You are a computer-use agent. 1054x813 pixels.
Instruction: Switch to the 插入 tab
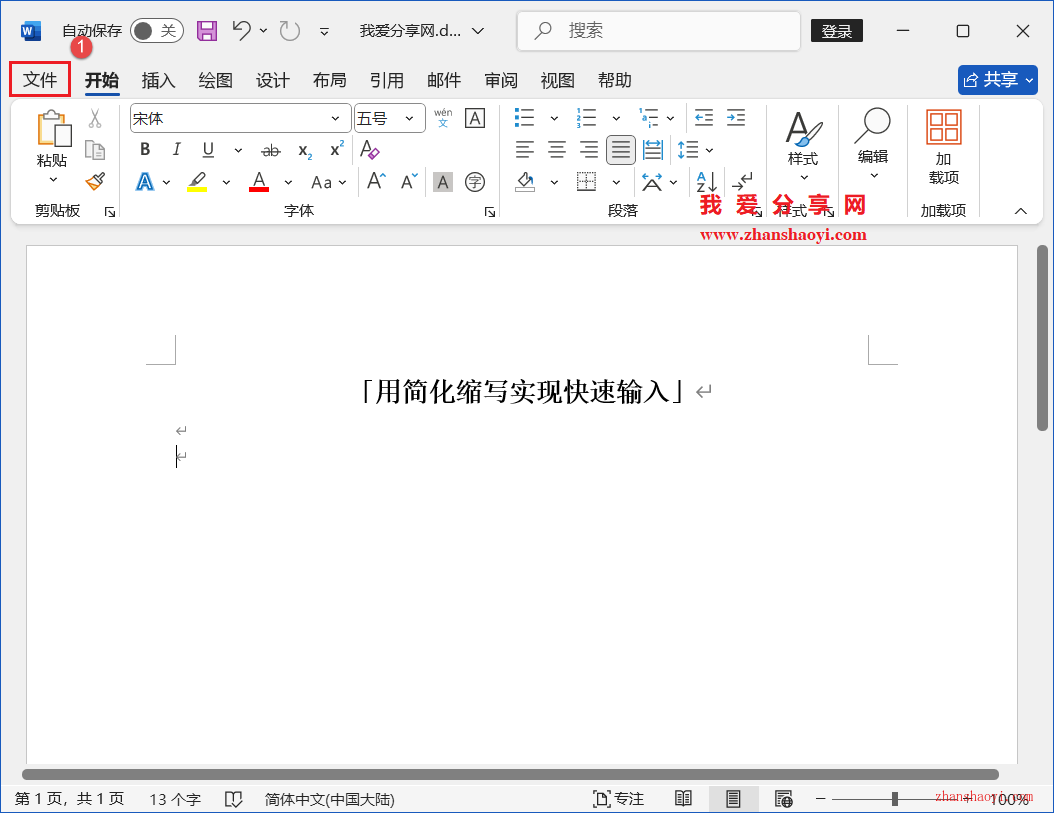pos(159,80)
